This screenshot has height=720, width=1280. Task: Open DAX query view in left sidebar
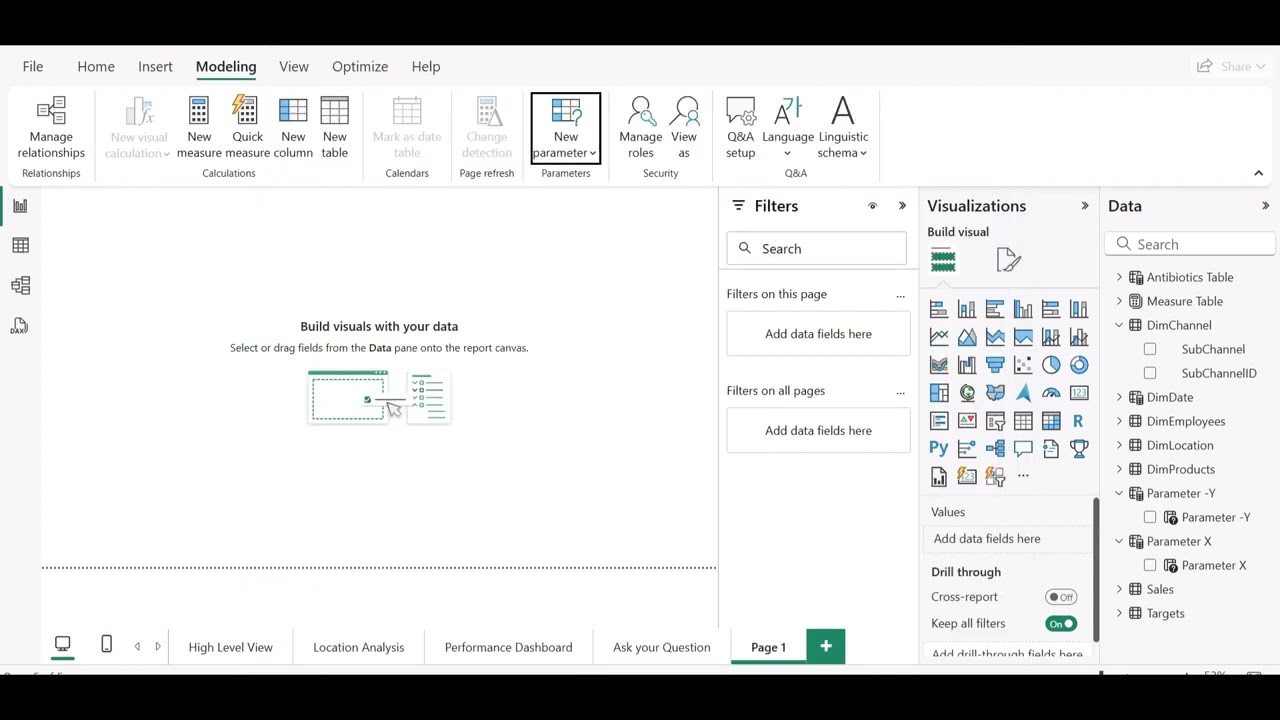pyautogui.click(x=20, y=326)
